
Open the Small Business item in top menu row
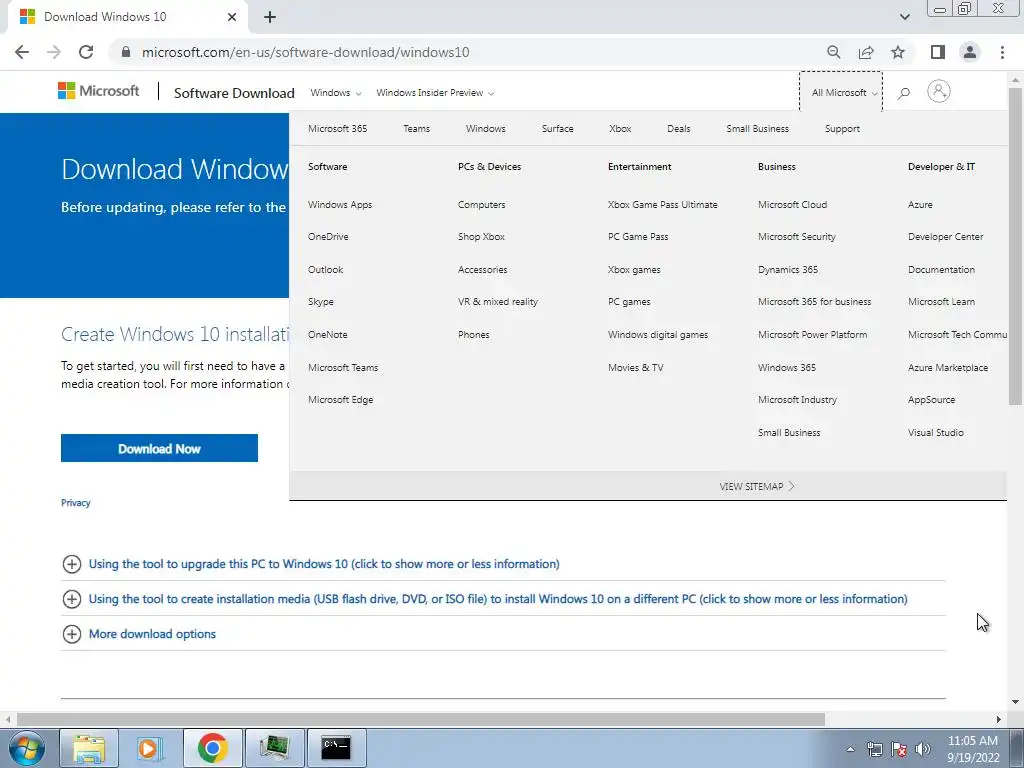[758, 129]
